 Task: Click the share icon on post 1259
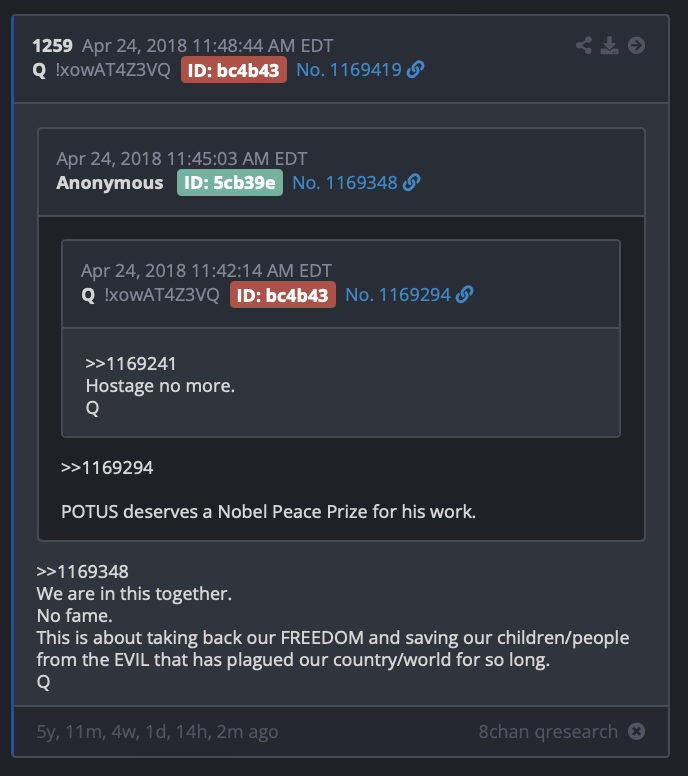point(584,46)
